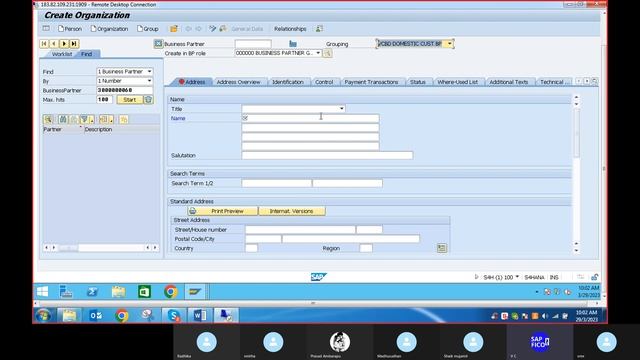
Task: Click the Description column header
Action: click(121, 129)
